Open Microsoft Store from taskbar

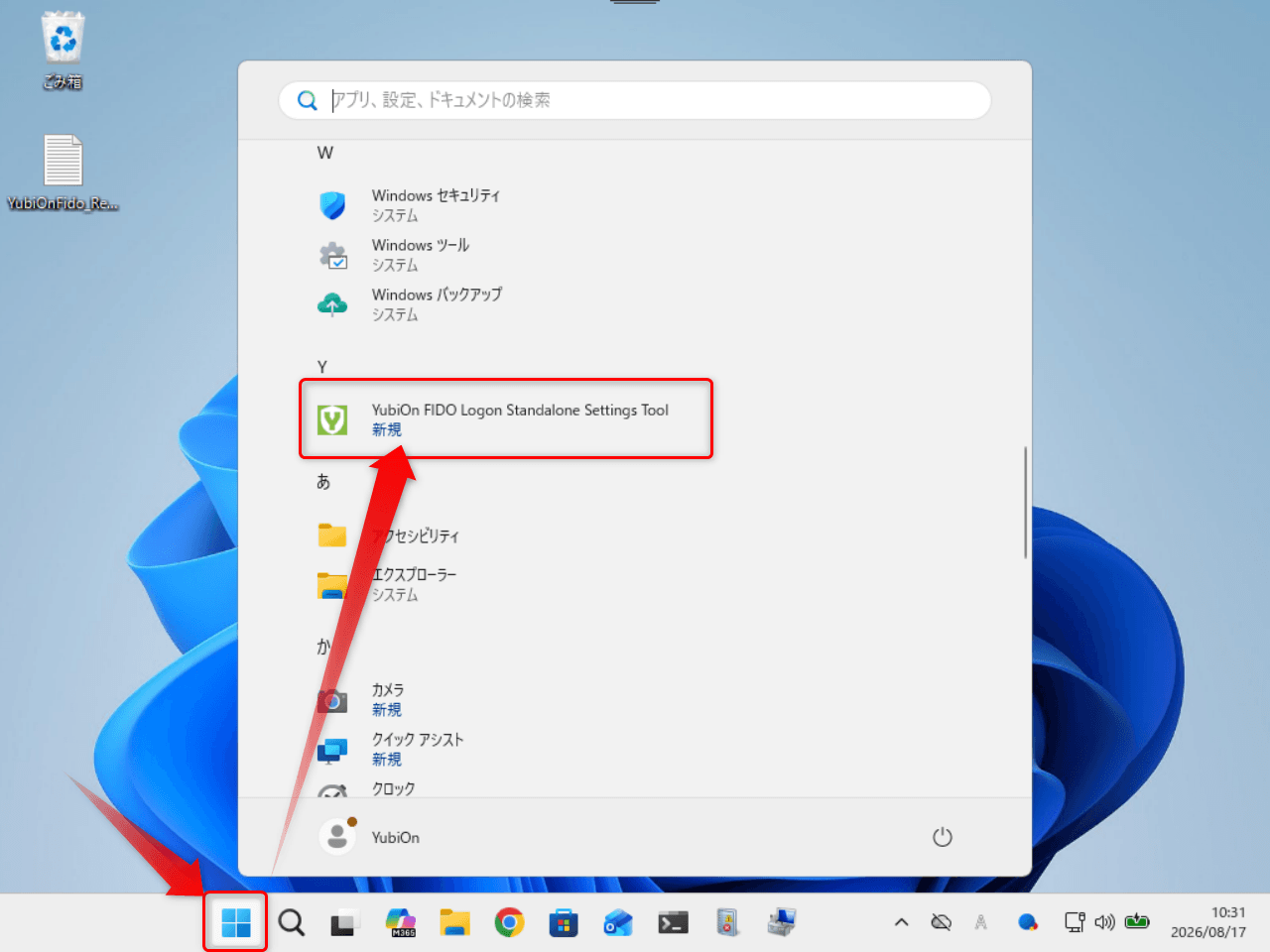(x=564, y=923)
